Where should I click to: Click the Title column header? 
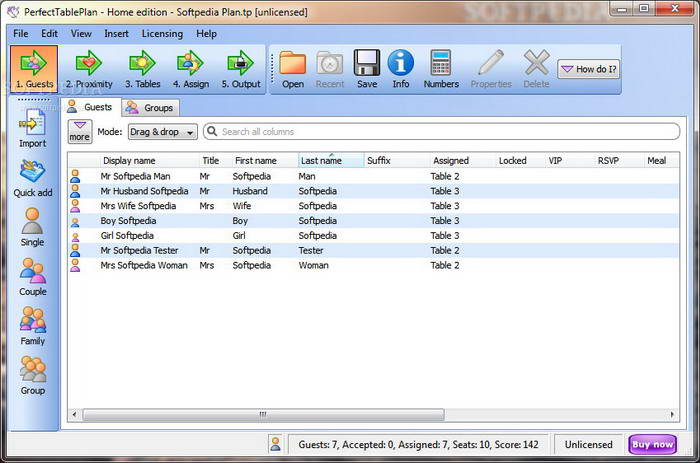[215, 160]
